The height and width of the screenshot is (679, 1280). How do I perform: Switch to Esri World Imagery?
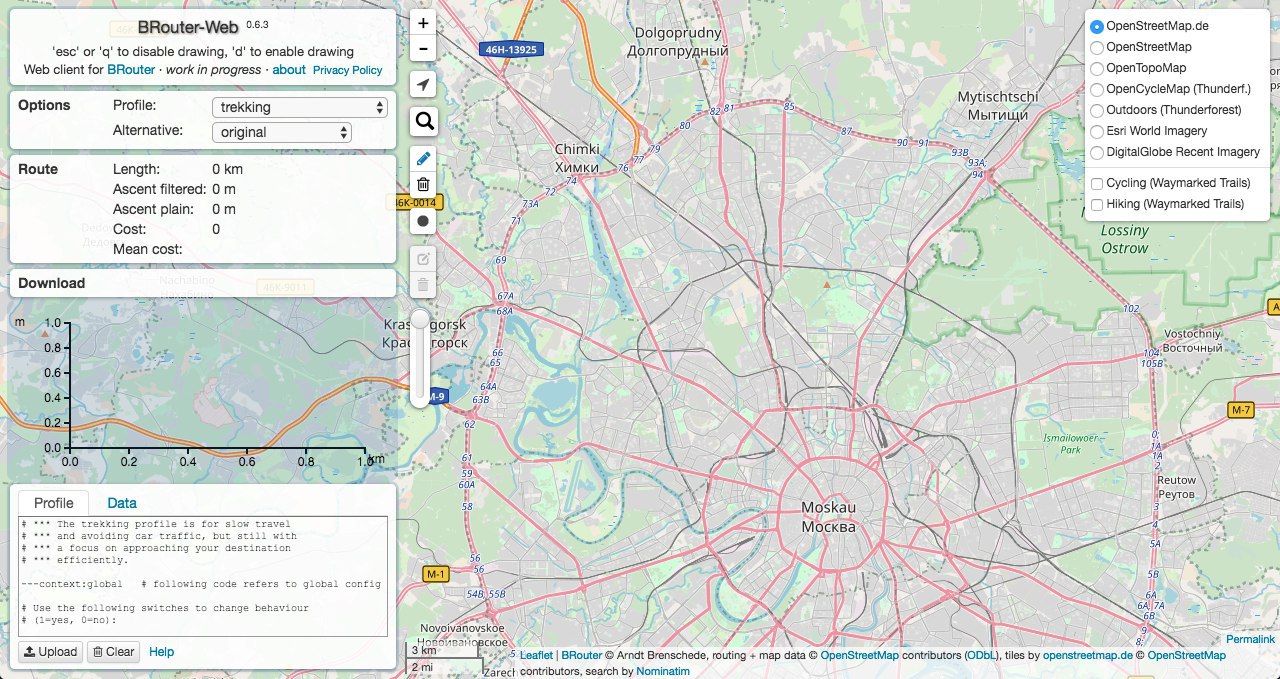click(1097, 131)
